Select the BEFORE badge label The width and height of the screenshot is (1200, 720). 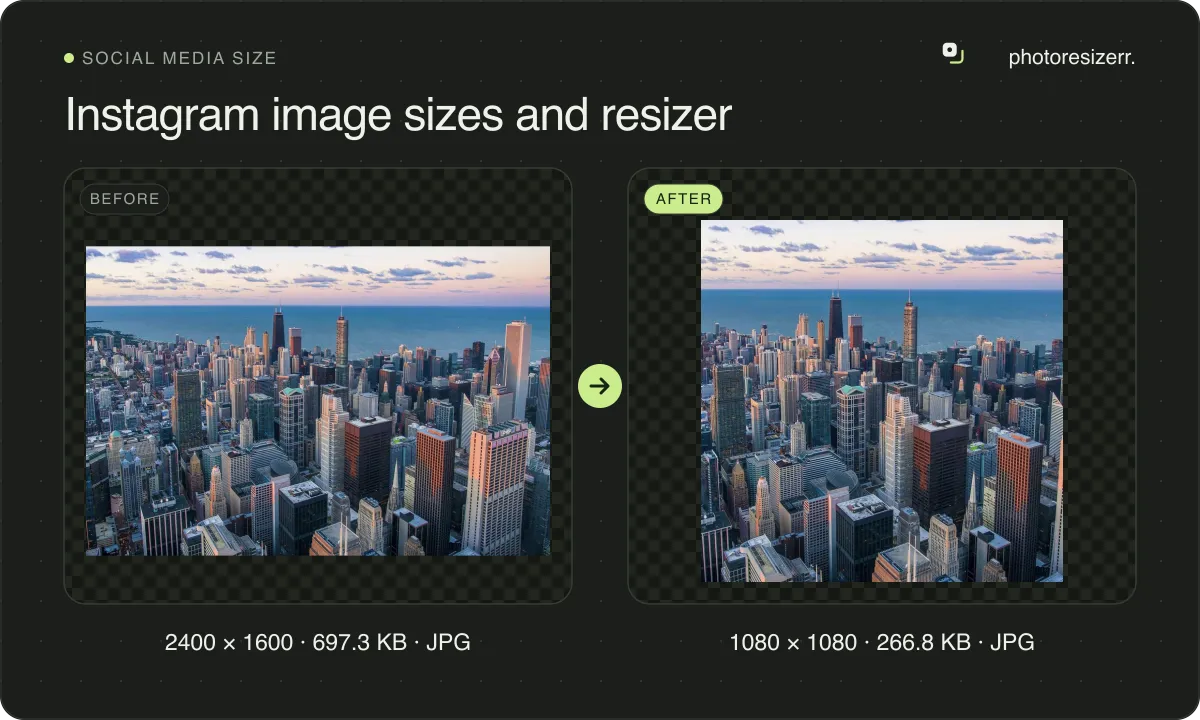pos(125,199)
